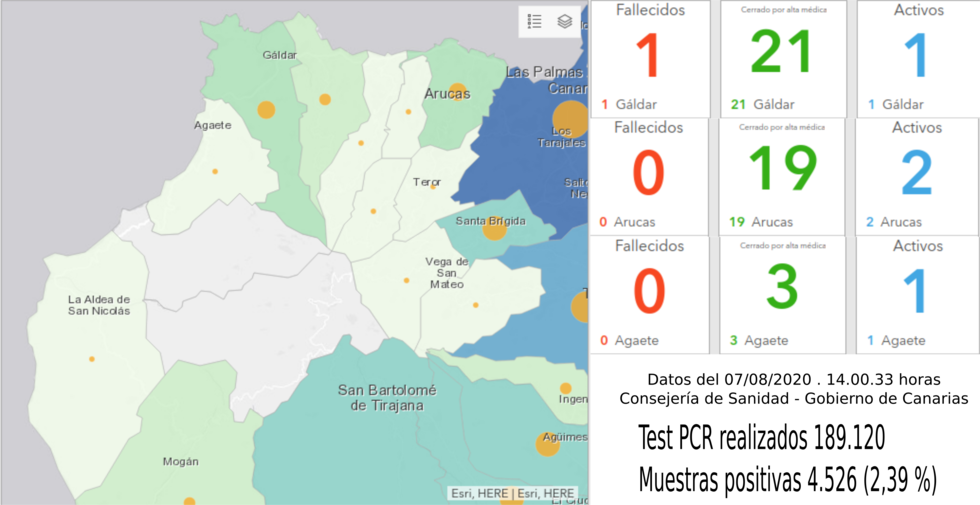Open the Esri, HERE attribution text
Screen dimensions: 980x505
click(512, 493)
